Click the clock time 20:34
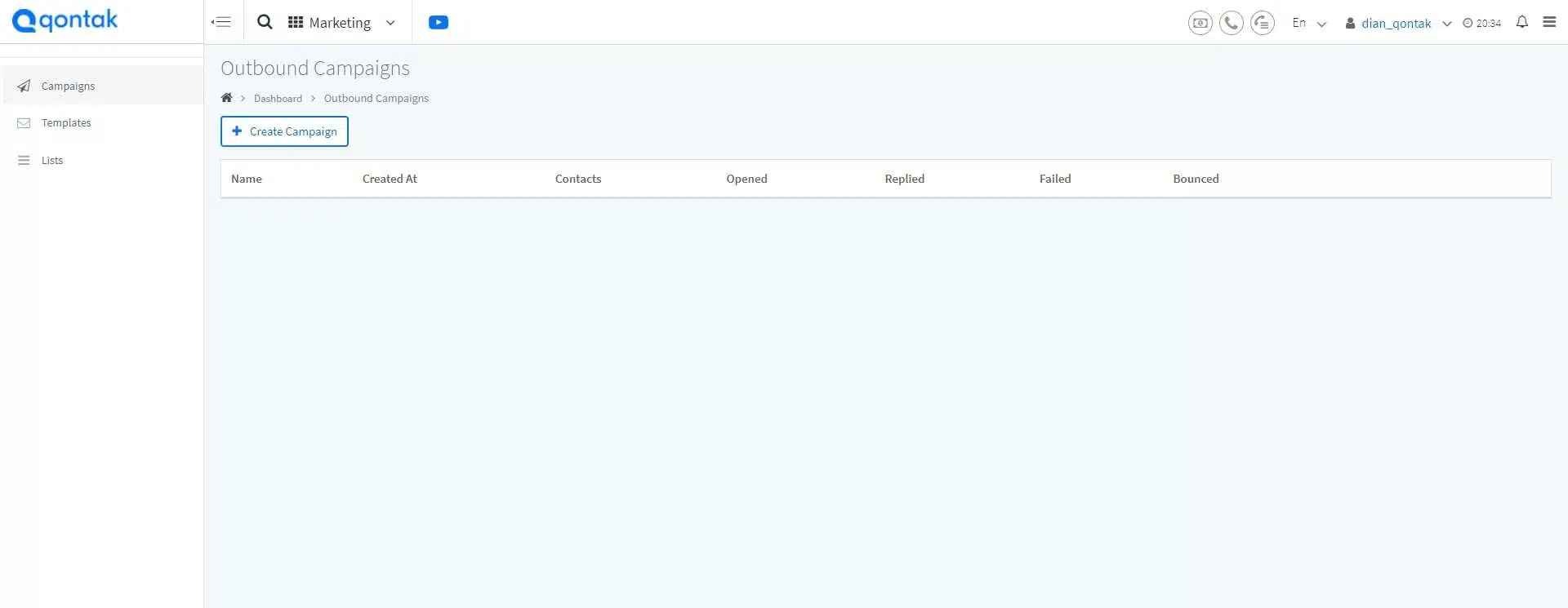 tap(1481, 23)
